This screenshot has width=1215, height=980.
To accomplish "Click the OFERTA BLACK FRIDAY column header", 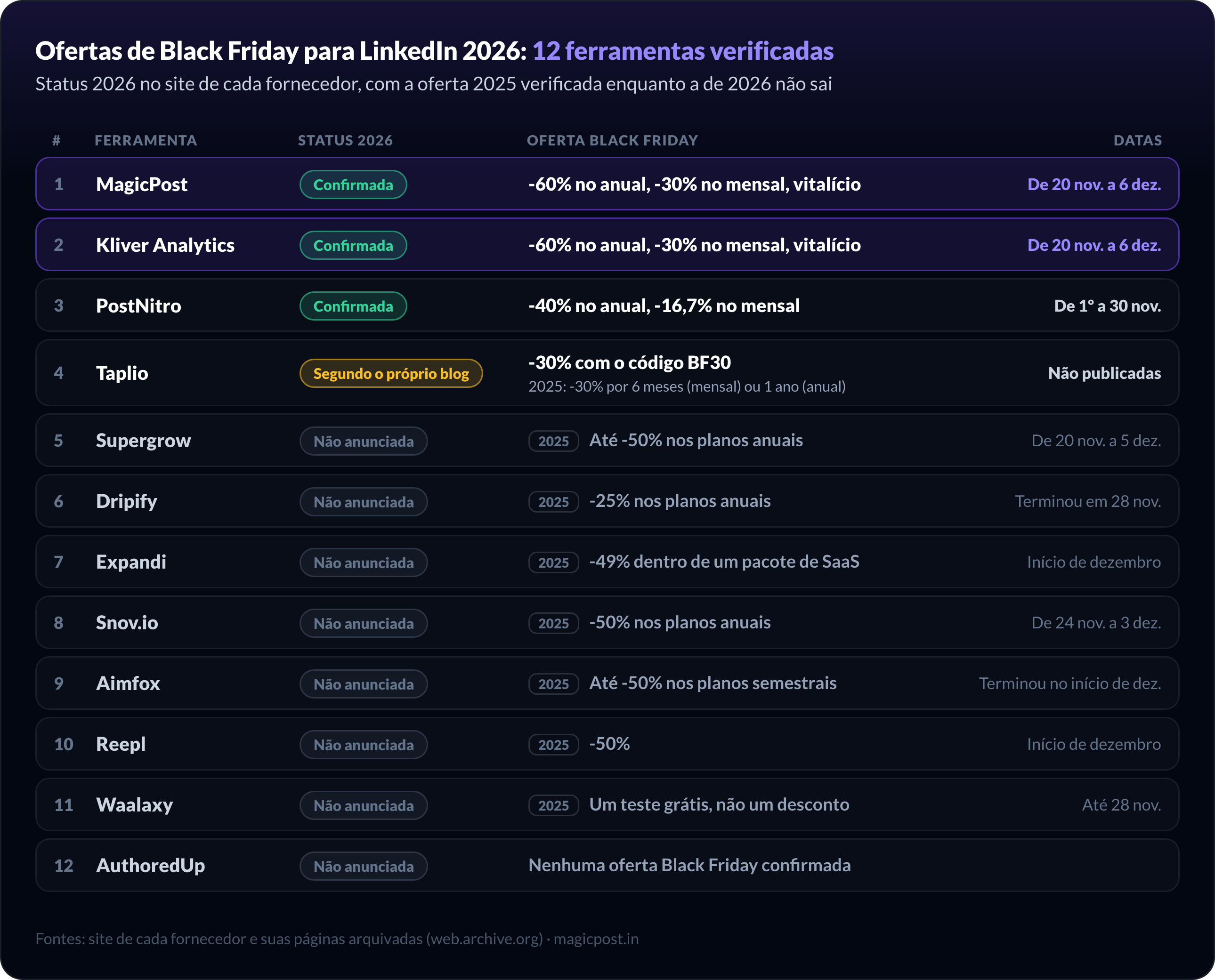I will (x=612, y=141).
